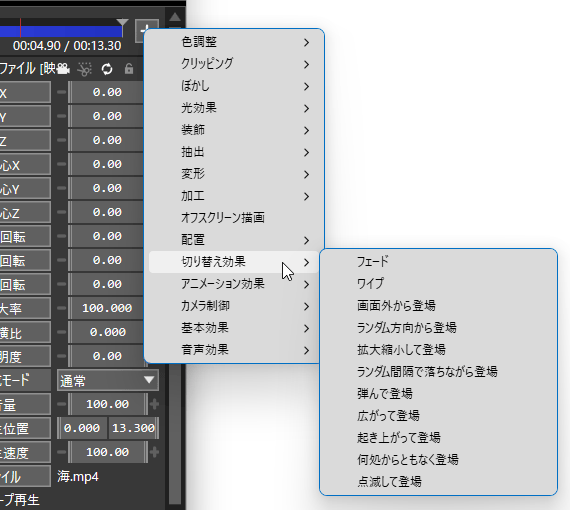Click the blue timeline position slider

pyautogui.click(x=61, y=31)
